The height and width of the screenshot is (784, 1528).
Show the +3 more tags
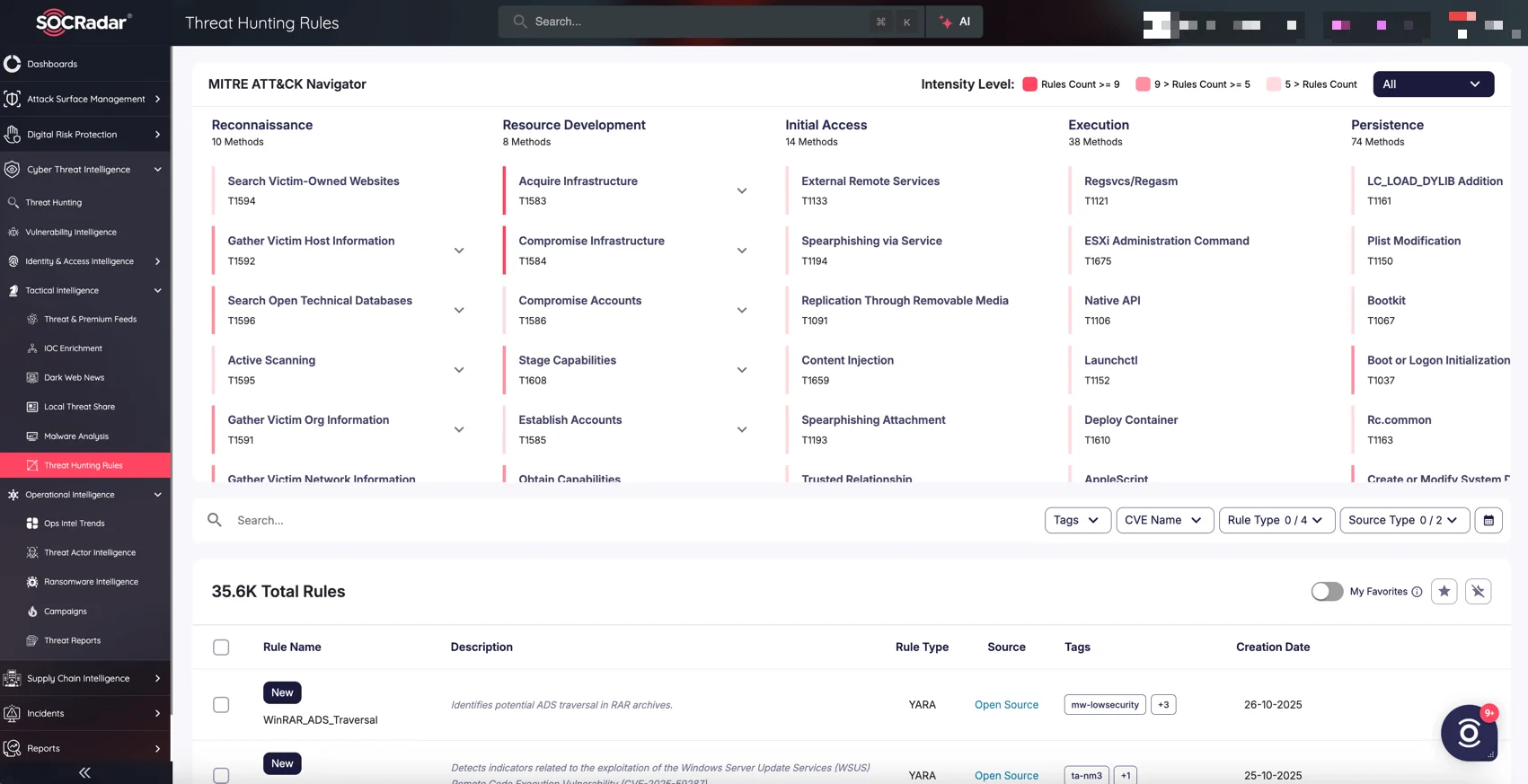pos(1163,705)
